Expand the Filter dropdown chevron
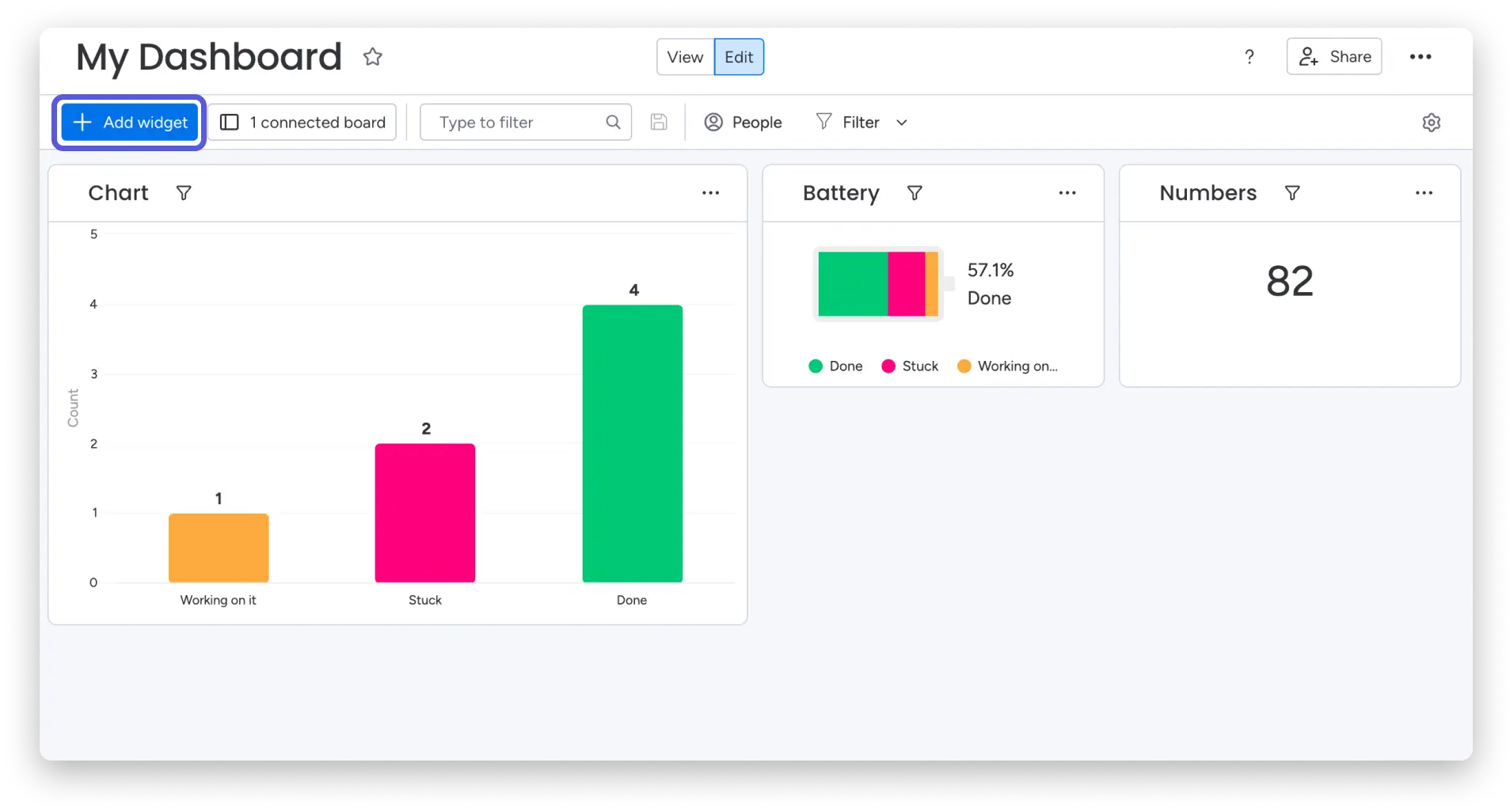The width and height of the screenshot is (1510, 812). 901,123
